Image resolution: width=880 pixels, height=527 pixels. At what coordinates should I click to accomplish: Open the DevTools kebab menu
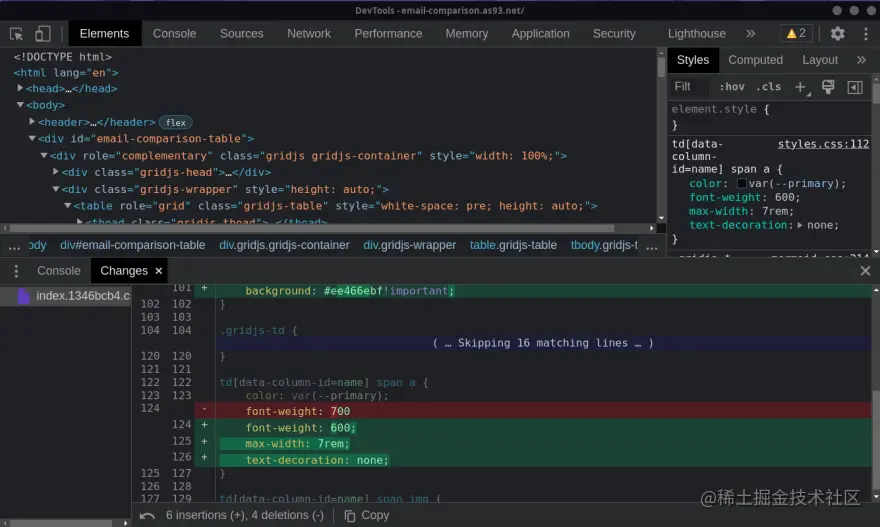tap(865, 34)
